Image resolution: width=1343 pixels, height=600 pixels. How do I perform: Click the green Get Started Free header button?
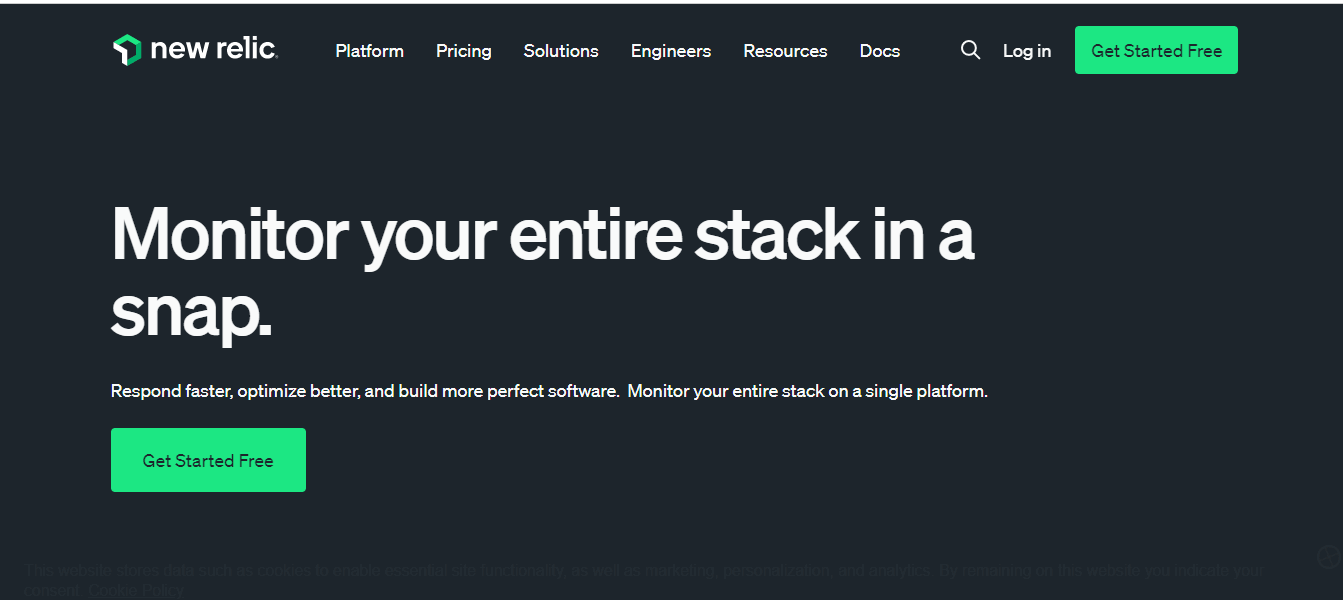click(x=1155, y=49)
